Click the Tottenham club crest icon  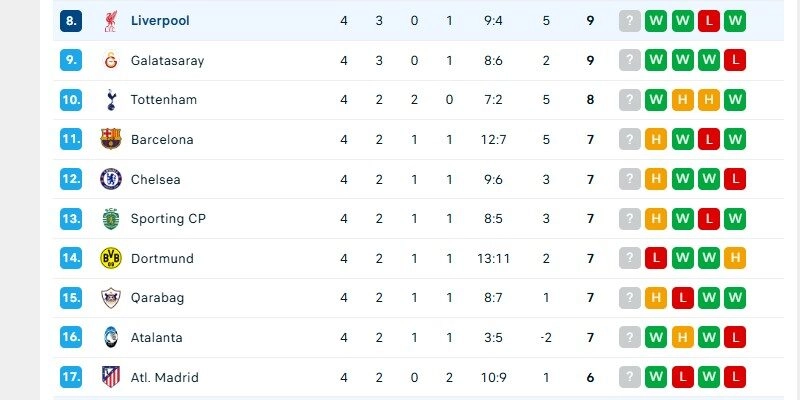110,100
